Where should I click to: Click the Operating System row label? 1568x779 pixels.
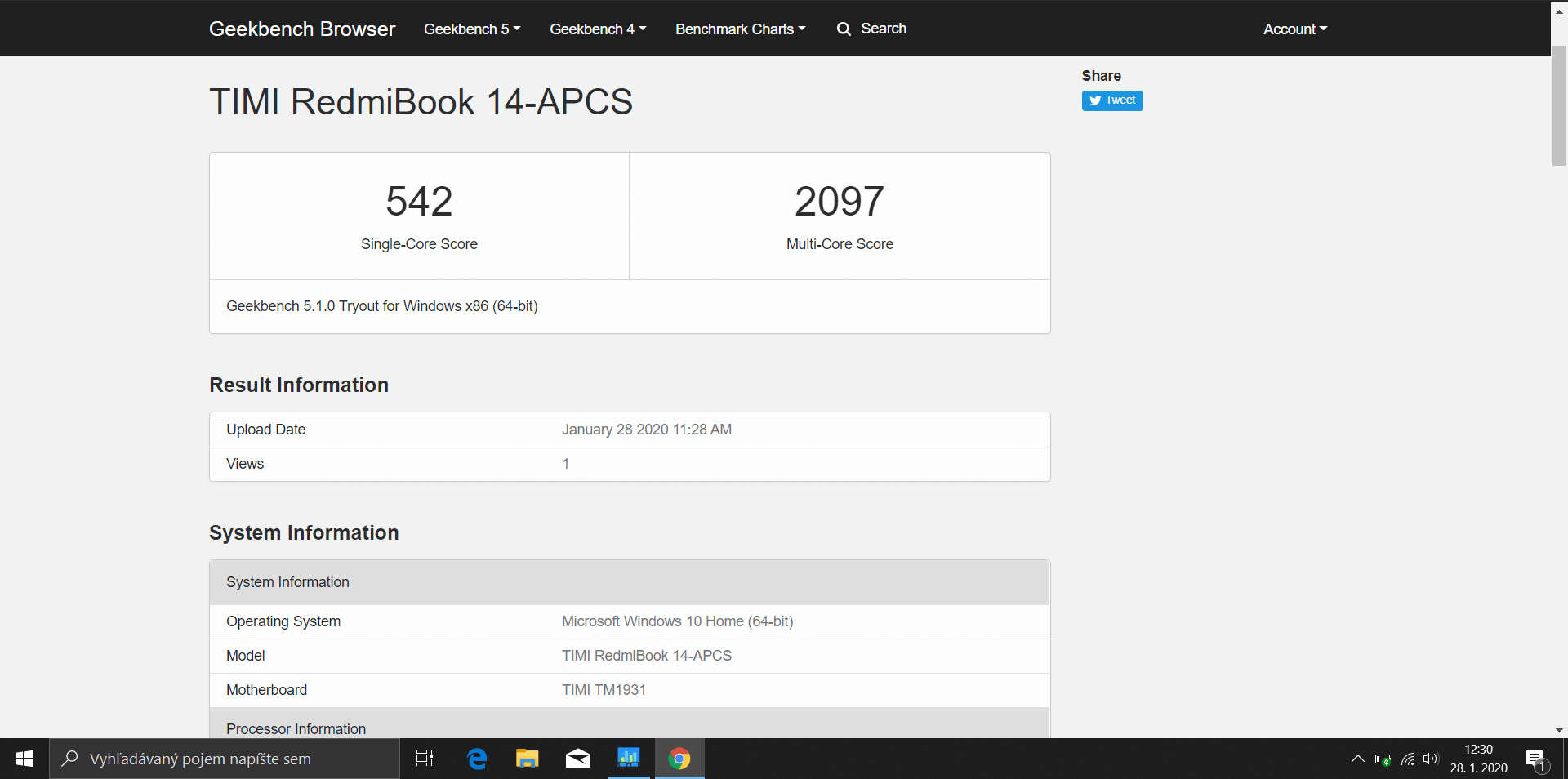[283, 621]
